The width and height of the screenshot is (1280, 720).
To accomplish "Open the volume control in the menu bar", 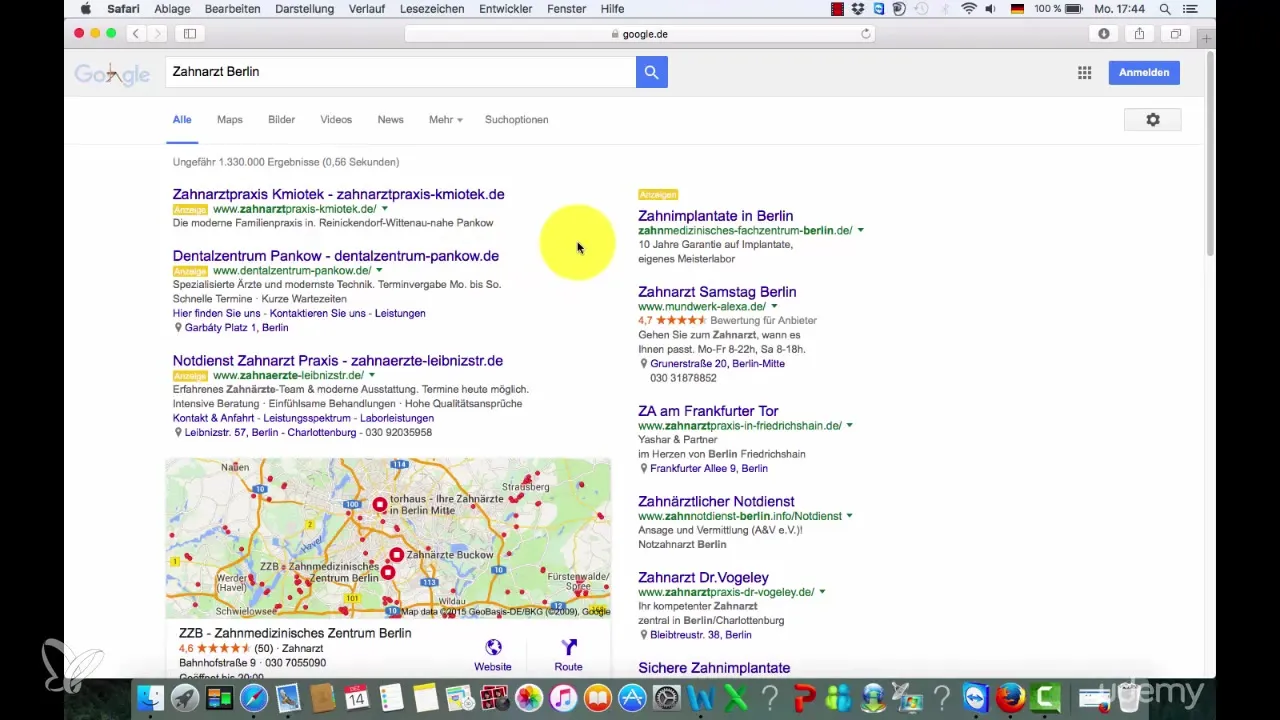I will pyautogui.click(x=991, y=8).
